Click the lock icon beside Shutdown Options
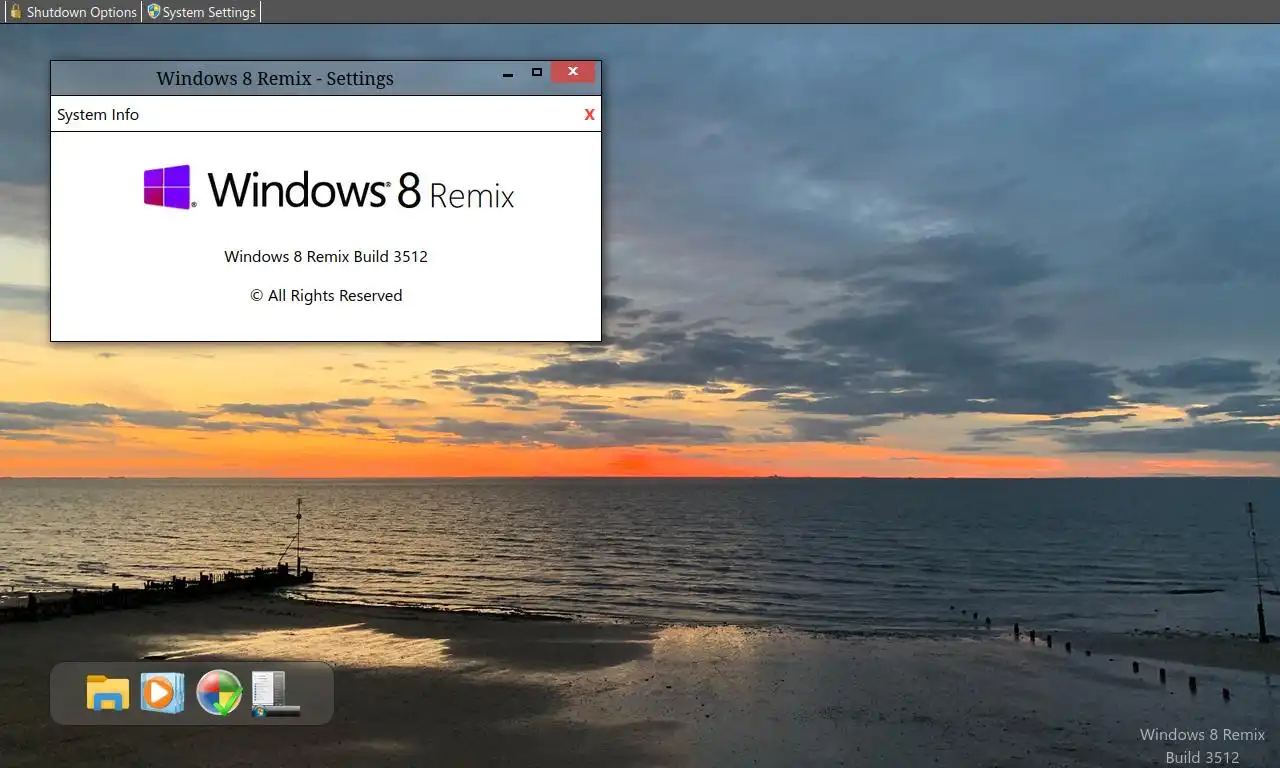Screen dimensions: 1280x768 (15, 12)
